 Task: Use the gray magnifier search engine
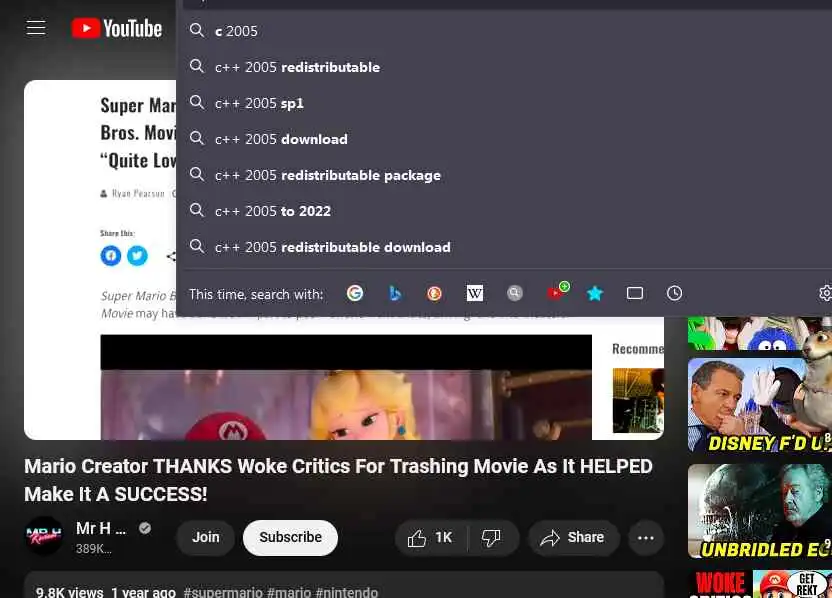(515, 293)
